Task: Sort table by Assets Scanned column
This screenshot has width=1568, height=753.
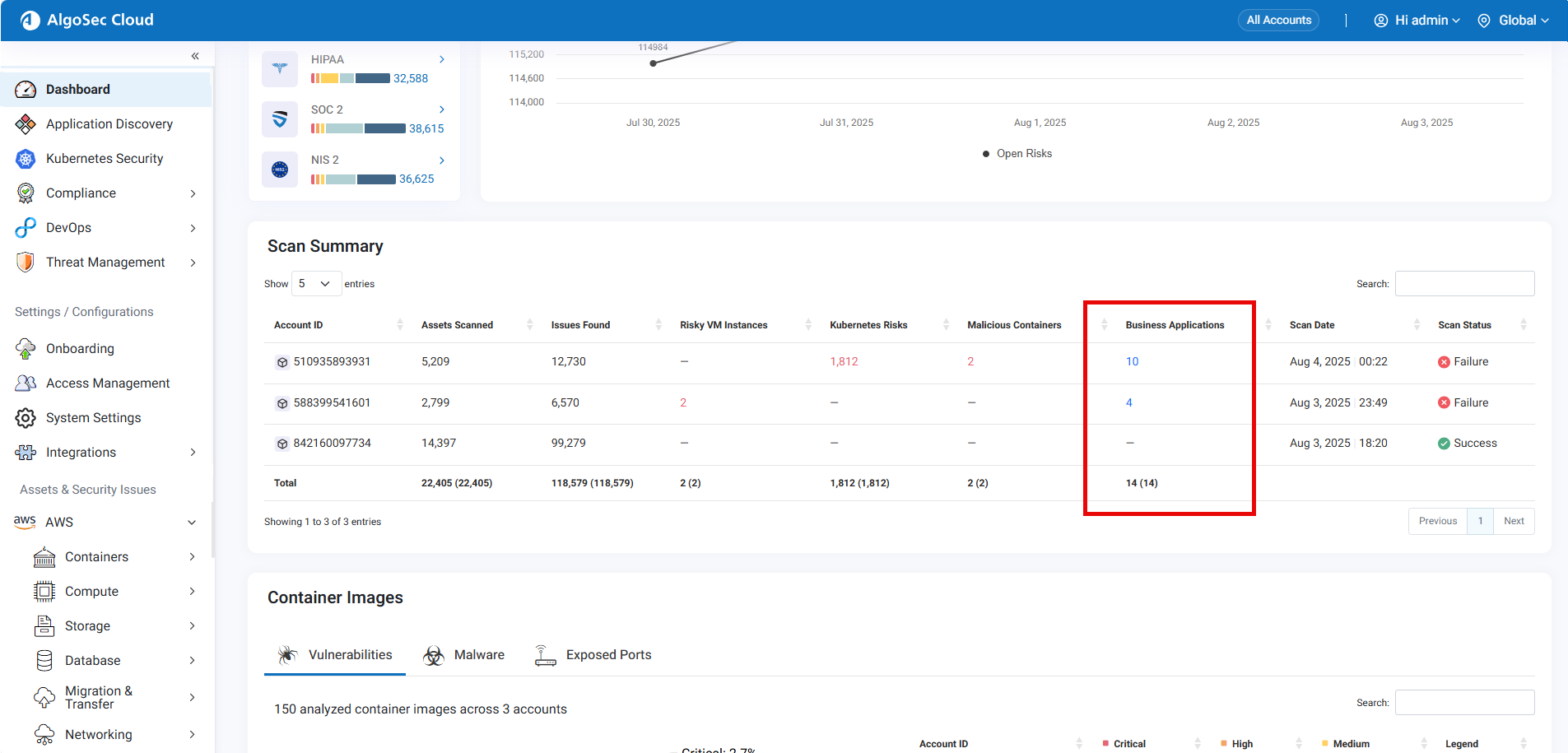Action: coord(458,325)
